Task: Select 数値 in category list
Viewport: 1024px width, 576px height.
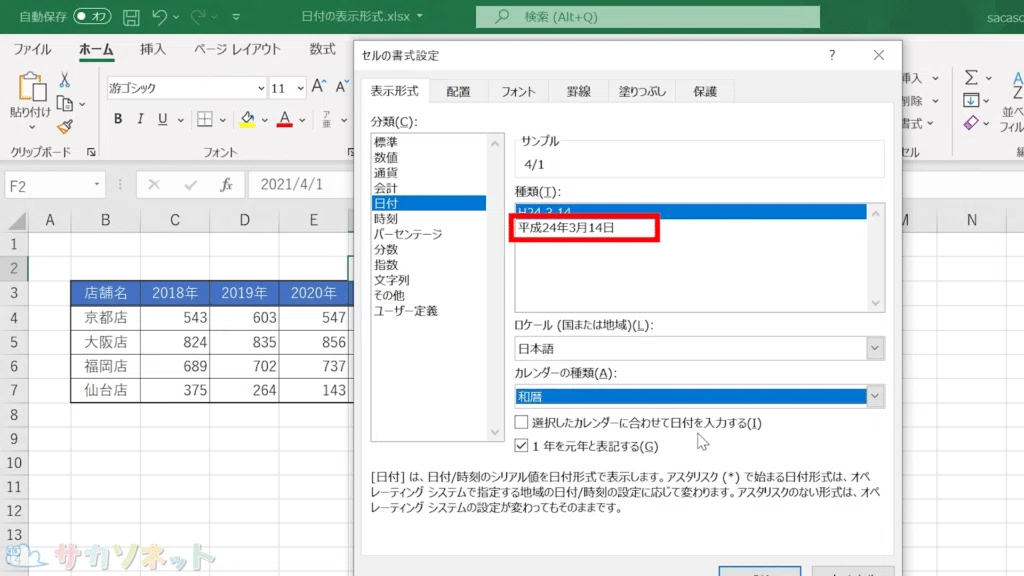Action: (428, 157)
